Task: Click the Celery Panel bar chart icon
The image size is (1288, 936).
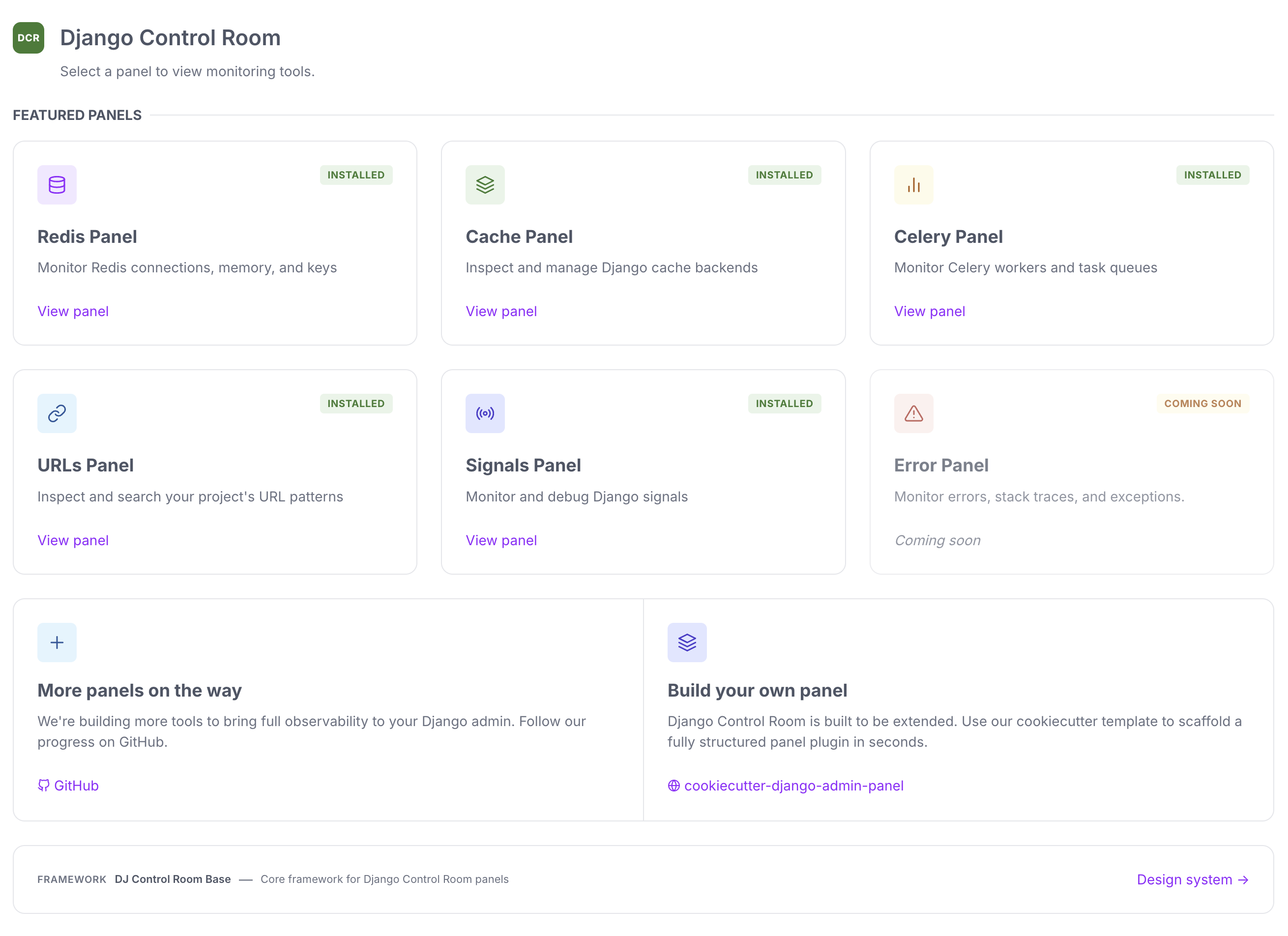Action: point(914,185)
